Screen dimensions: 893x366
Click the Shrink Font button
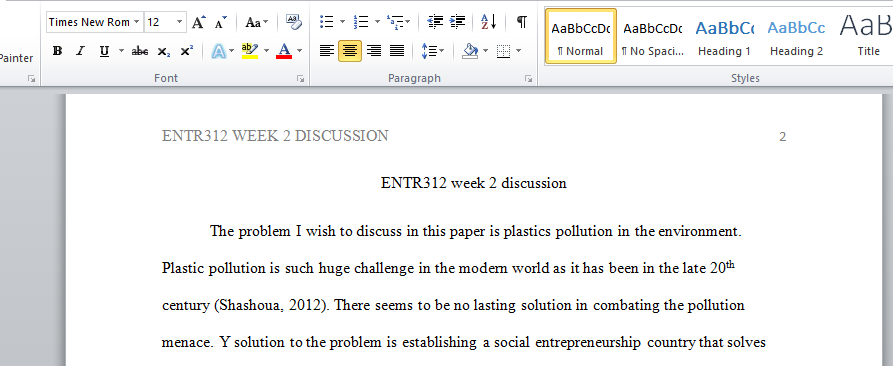(x=221, y=23)
